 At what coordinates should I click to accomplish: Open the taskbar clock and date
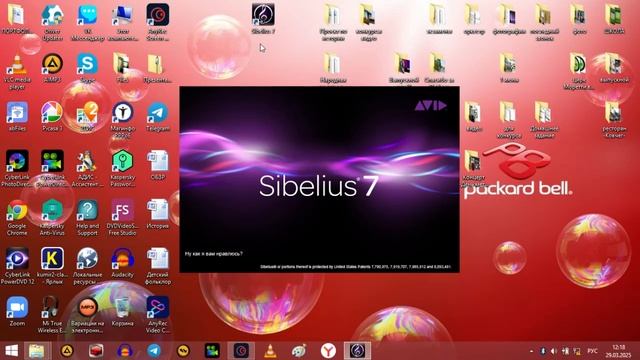click(x=619, y=351)
